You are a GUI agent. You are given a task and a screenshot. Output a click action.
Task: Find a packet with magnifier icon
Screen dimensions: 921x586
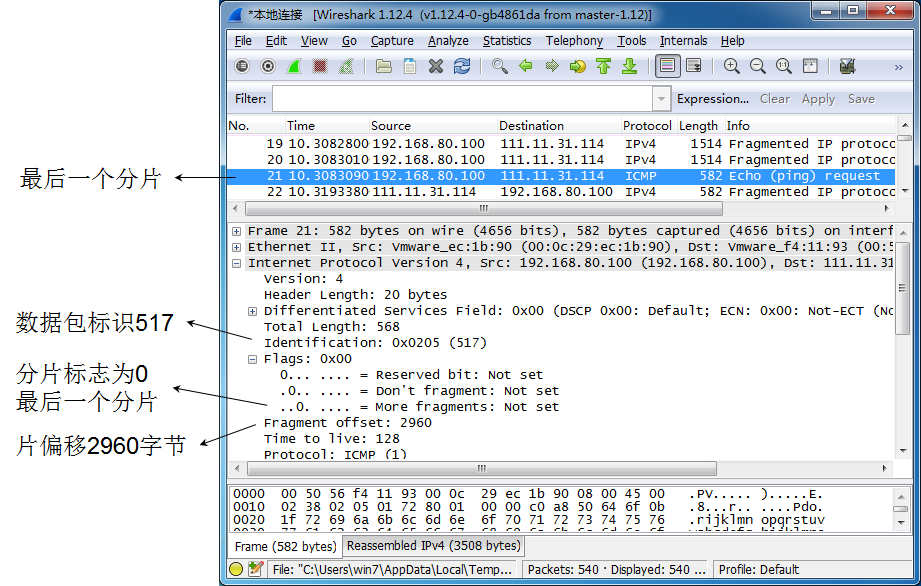point(500,66)
